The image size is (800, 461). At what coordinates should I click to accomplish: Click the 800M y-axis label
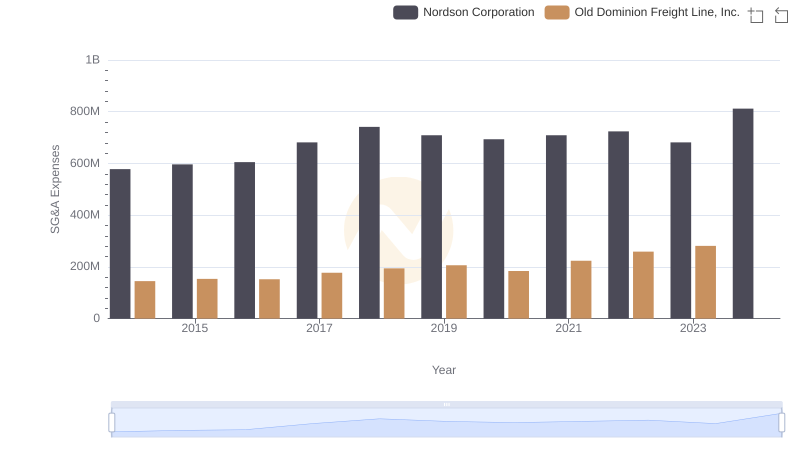(x=85, y=111)
